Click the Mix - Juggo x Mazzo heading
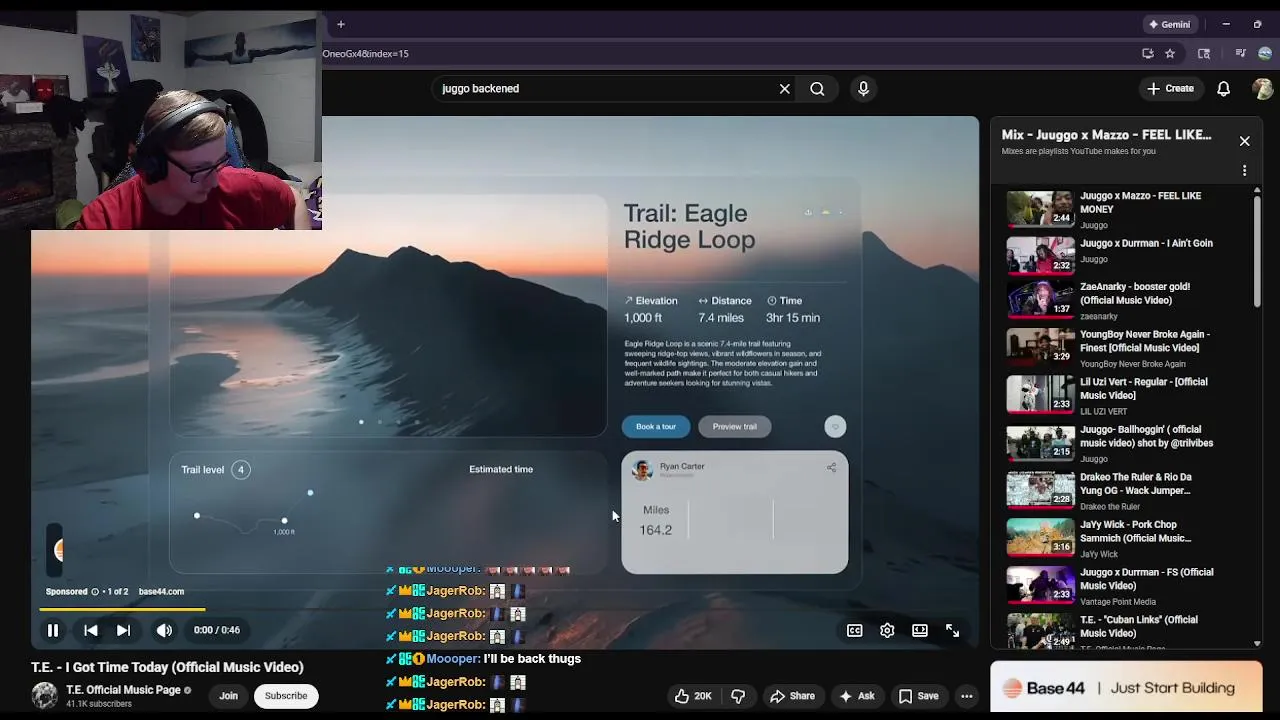This screenshot has width=1280, height=720. tap(1106, 135)
